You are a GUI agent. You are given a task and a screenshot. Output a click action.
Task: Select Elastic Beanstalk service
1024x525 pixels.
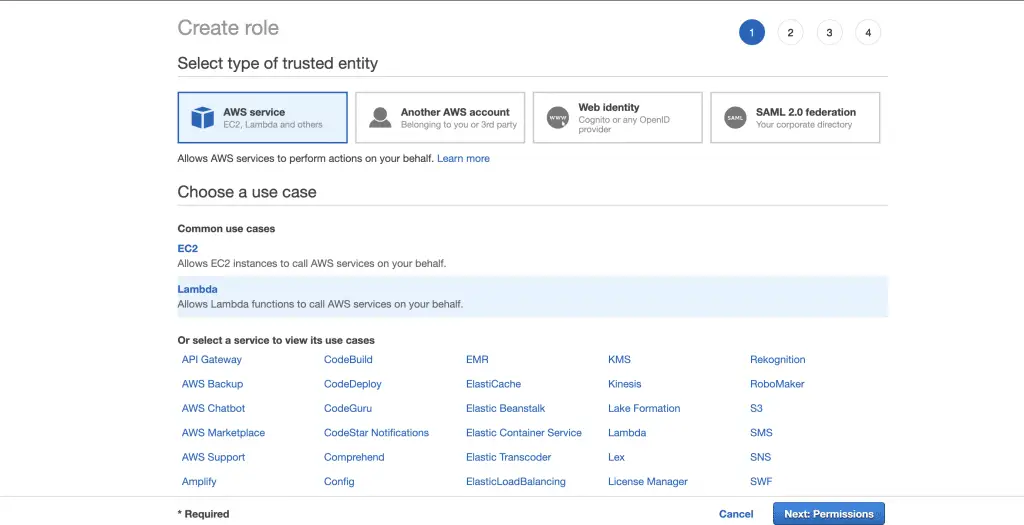(x=505, y=409)
